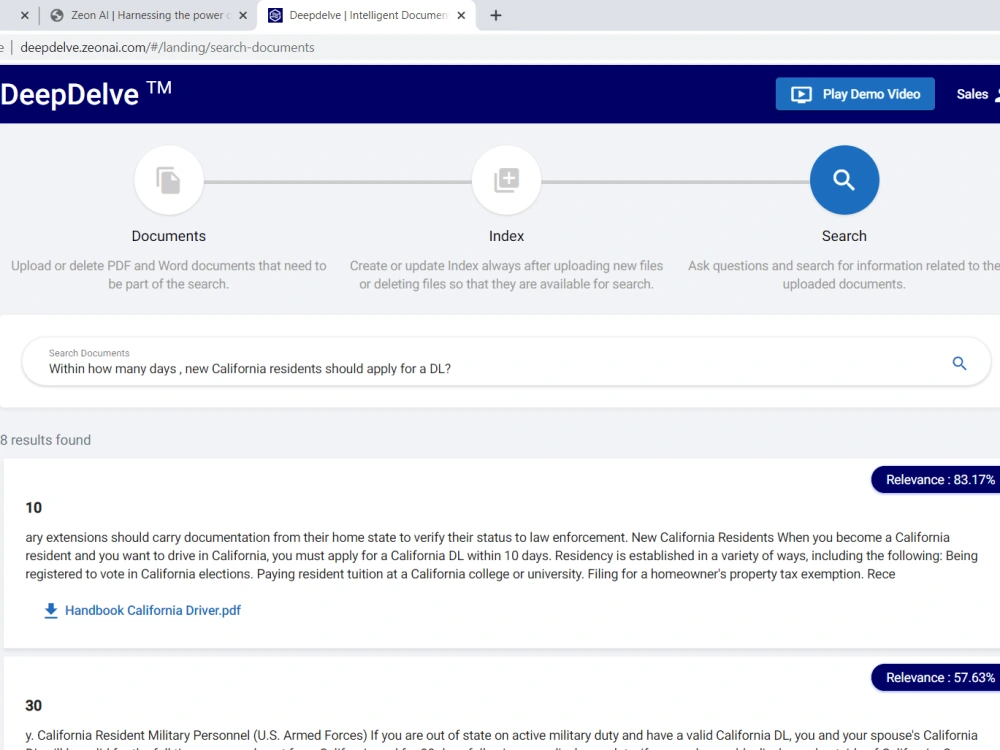Click the video icon in Play Demo Video
Screen dimensions: 1000x750
pos(802,94)
